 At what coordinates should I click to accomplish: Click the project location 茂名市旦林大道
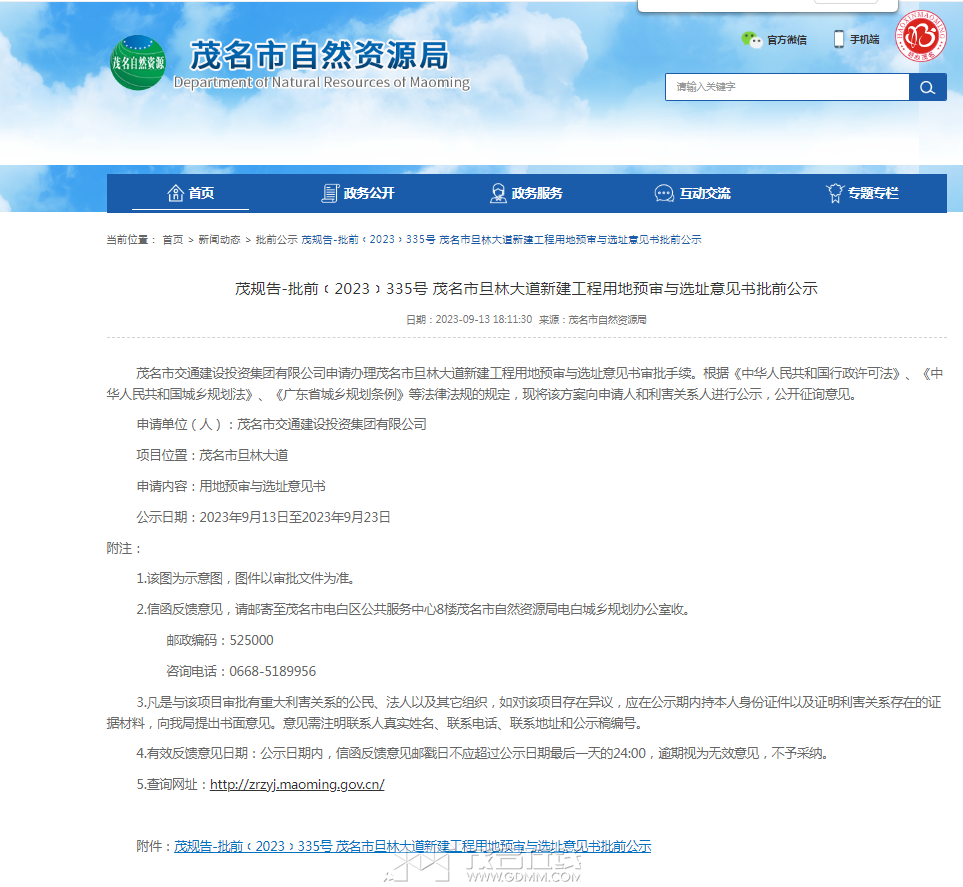(x=244, y=455)
